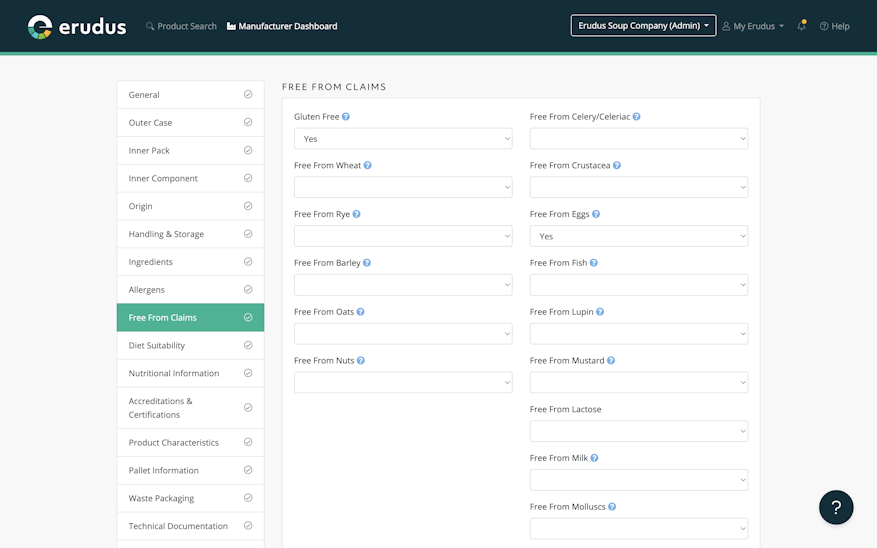Click the Inner Pack check icon
Screen dimensions: 877x548
pos(248,150)
